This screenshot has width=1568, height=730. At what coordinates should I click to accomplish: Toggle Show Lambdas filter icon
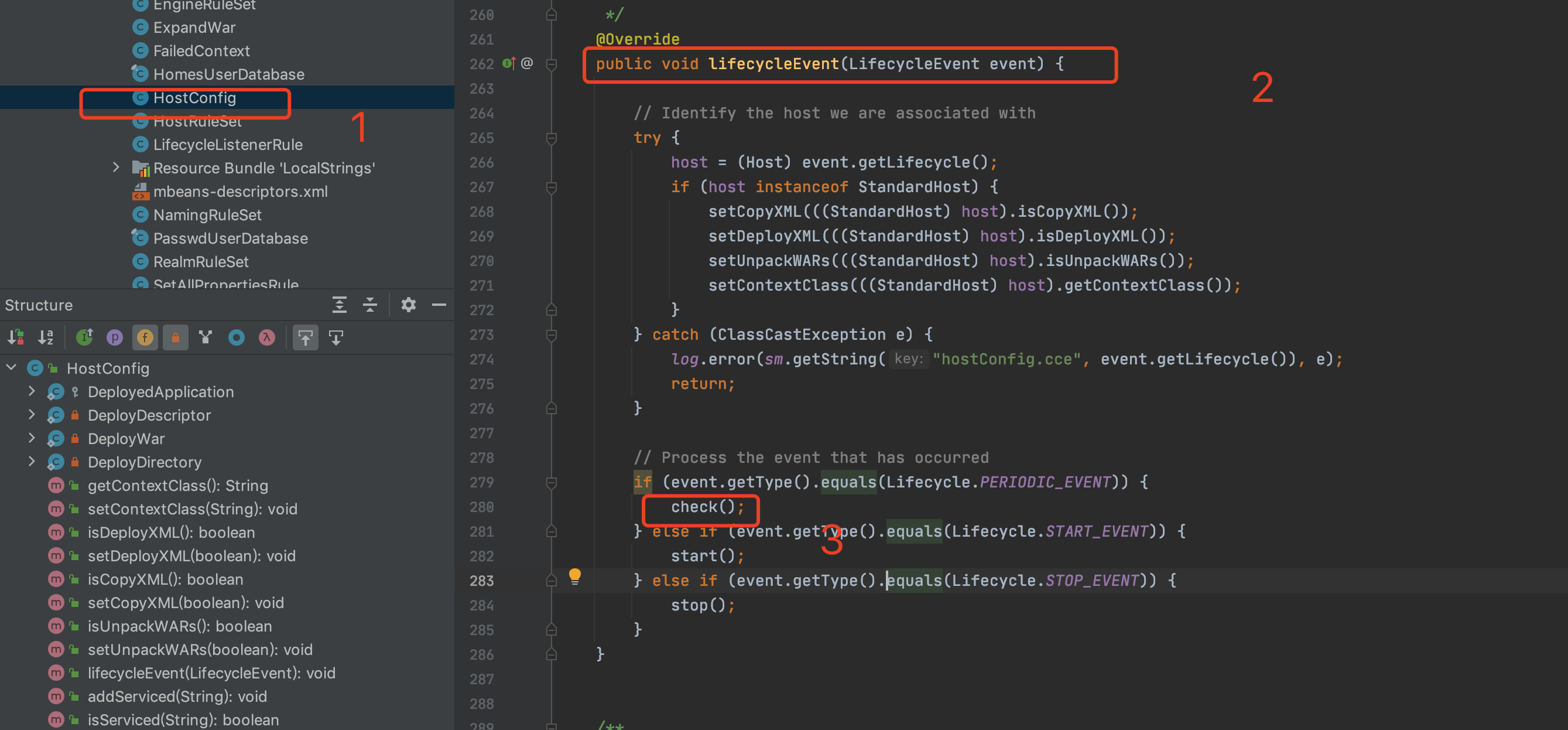(266, 337)
